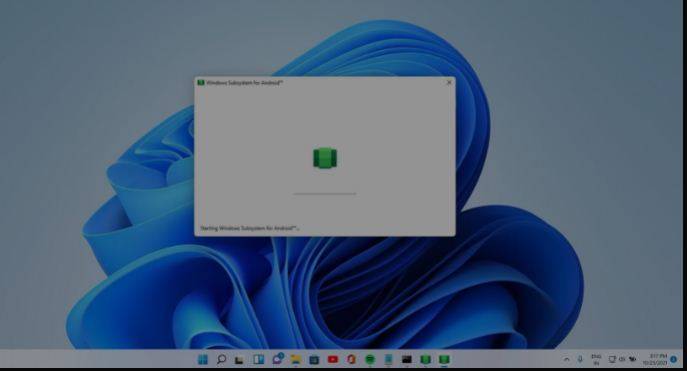Open the blue notification count badge
Image resolution: width=687 pixels, height=371 pixels.
[x=674, y=360]
